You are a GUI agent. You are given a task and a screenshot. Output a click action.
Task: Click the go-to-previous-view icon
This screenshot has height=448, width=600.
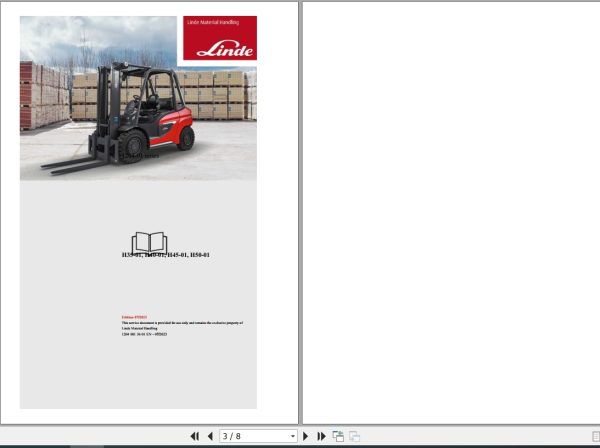pyautogui.click(x=338, y=436)
